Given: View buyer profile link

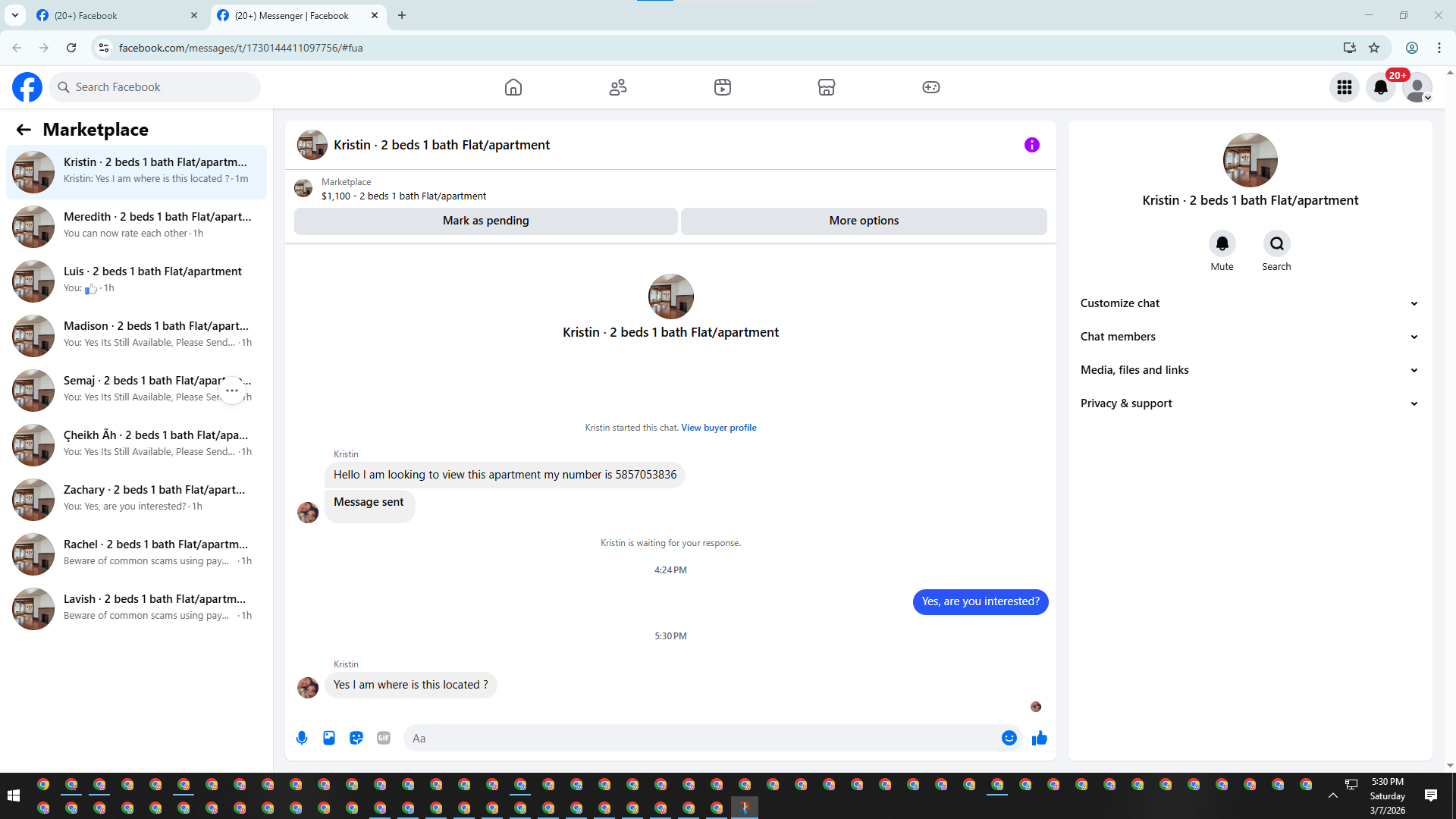Looking at the screenshot, I should pyautogui.click(x=719, y=428).
